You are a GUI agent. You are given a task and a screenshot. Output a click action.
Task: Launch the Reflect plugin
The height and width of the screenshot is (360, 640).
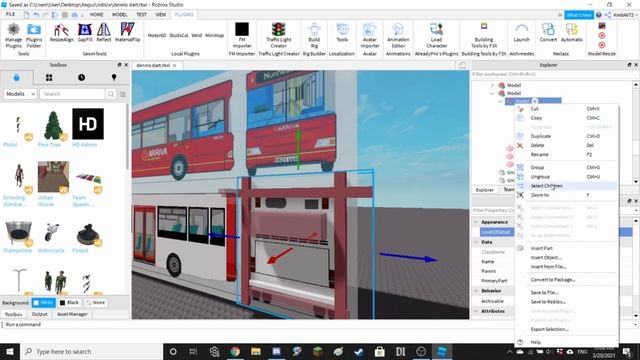tap(104, 33)
